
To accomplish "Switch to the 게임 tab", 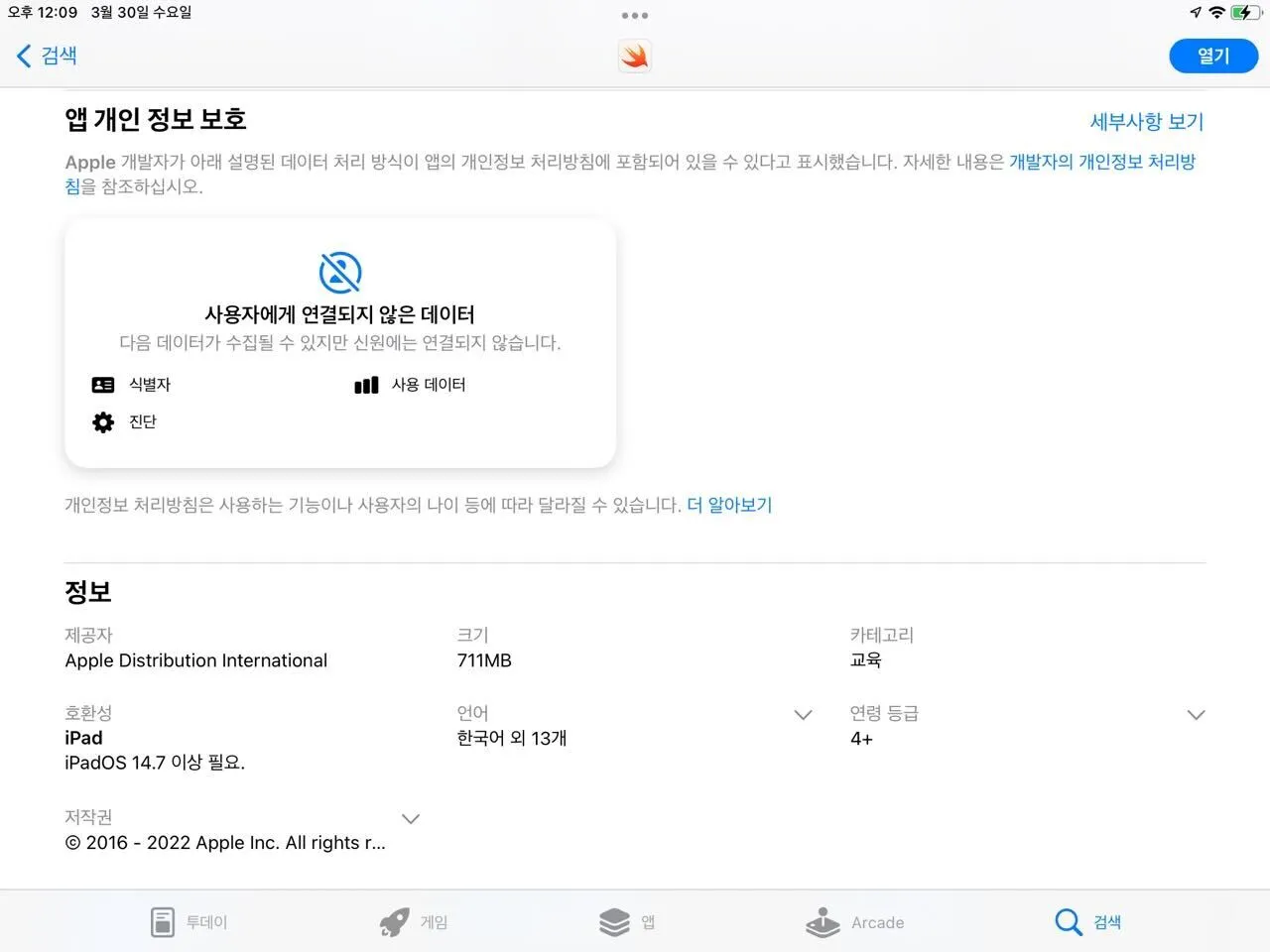I will (x=414, y=922).
